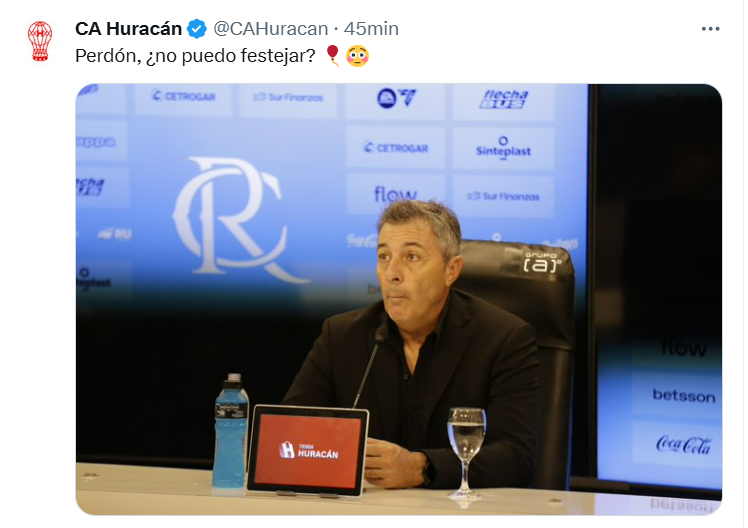Click the Sinteplast sponsor logo
Viewport: 748px width, 528px height.
coord(503,147)
